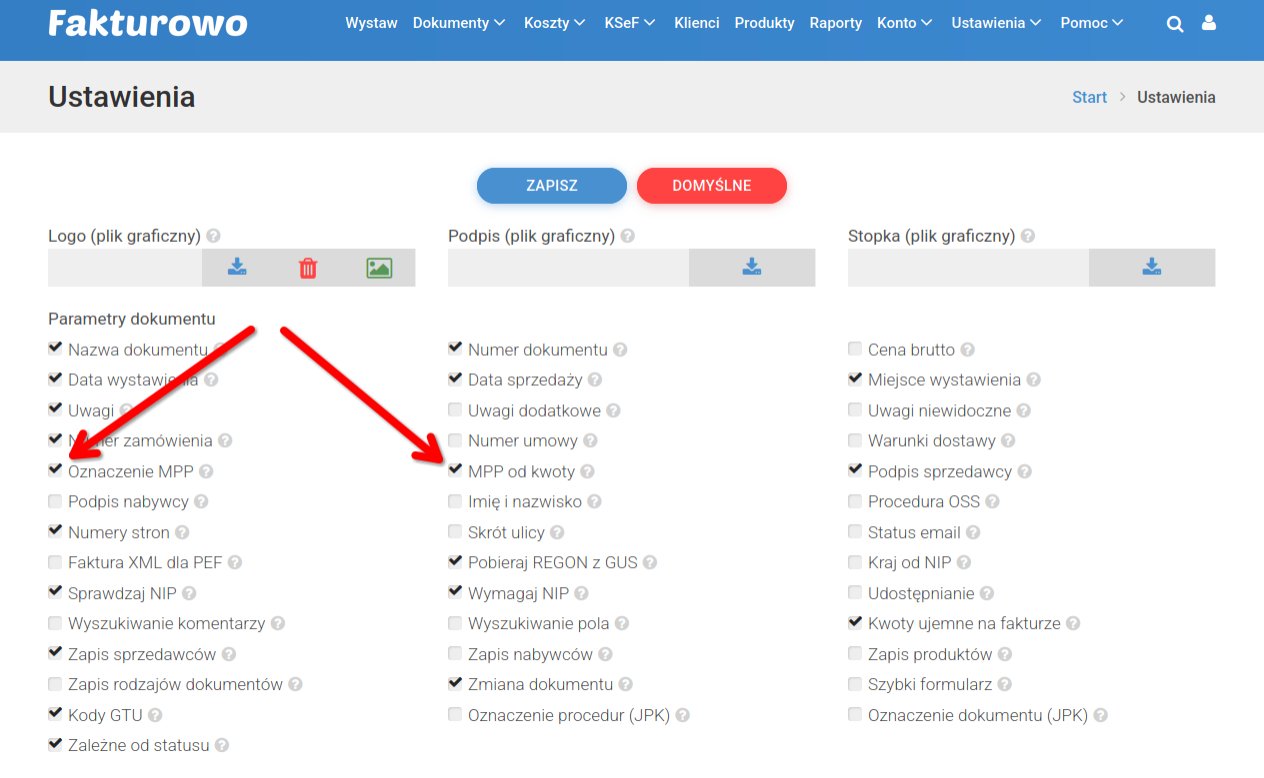Click the Stopka file upload icon
This screenshot has width=1264, height=778.
click(1152, 267)
